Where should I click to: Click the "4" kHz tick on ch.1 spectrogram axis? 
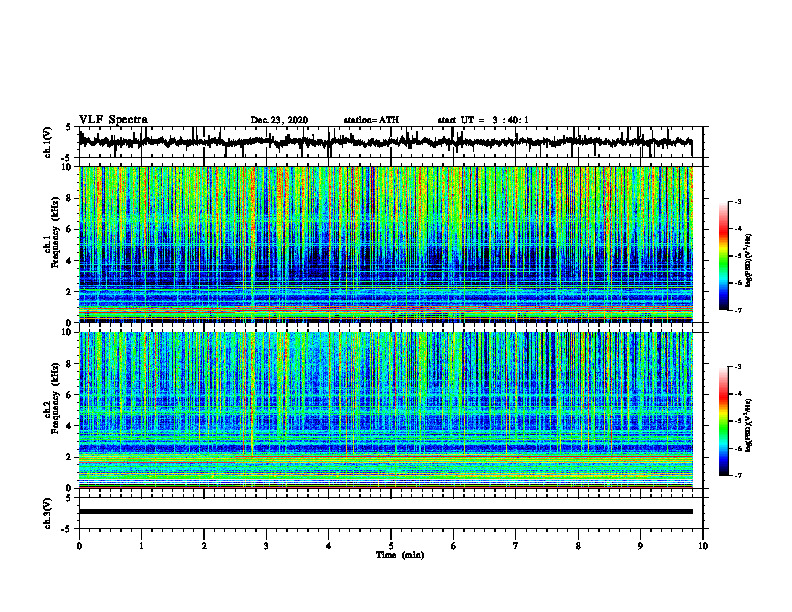(70, 261)
